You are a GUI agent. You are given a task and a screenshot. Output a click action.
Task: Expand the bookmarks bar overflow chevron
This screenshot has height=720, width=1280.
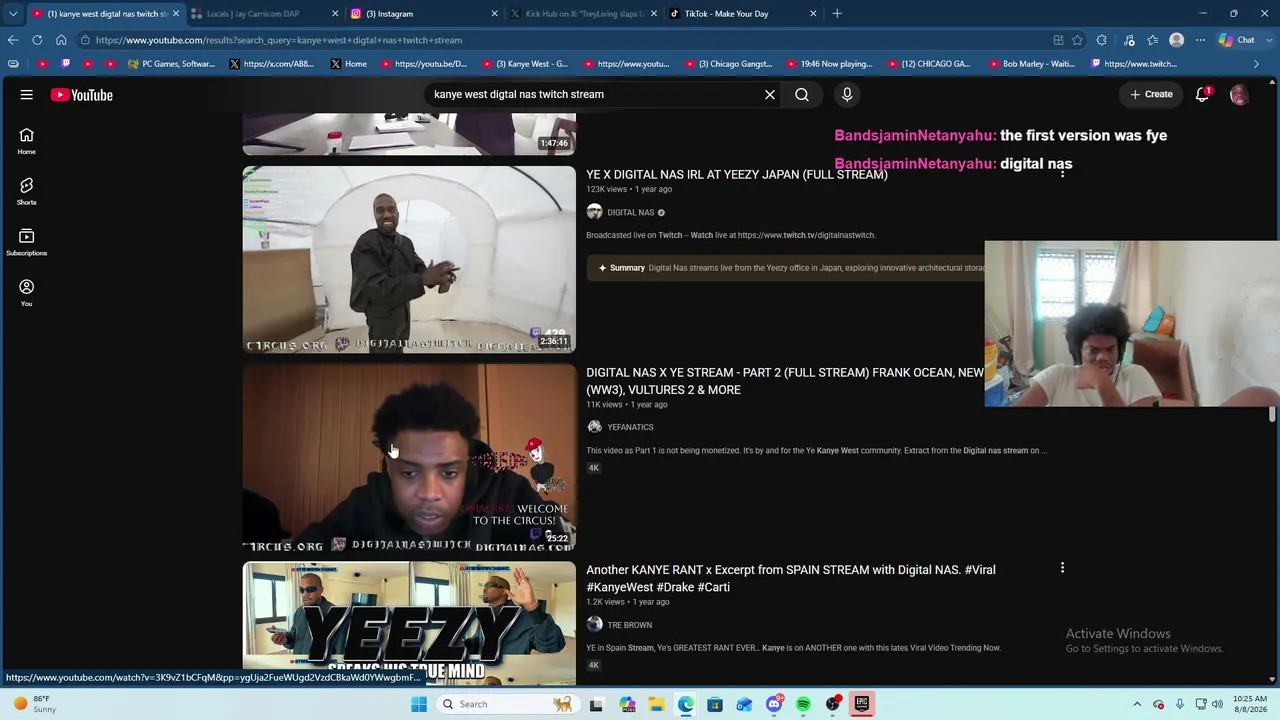click(1256, 64)
